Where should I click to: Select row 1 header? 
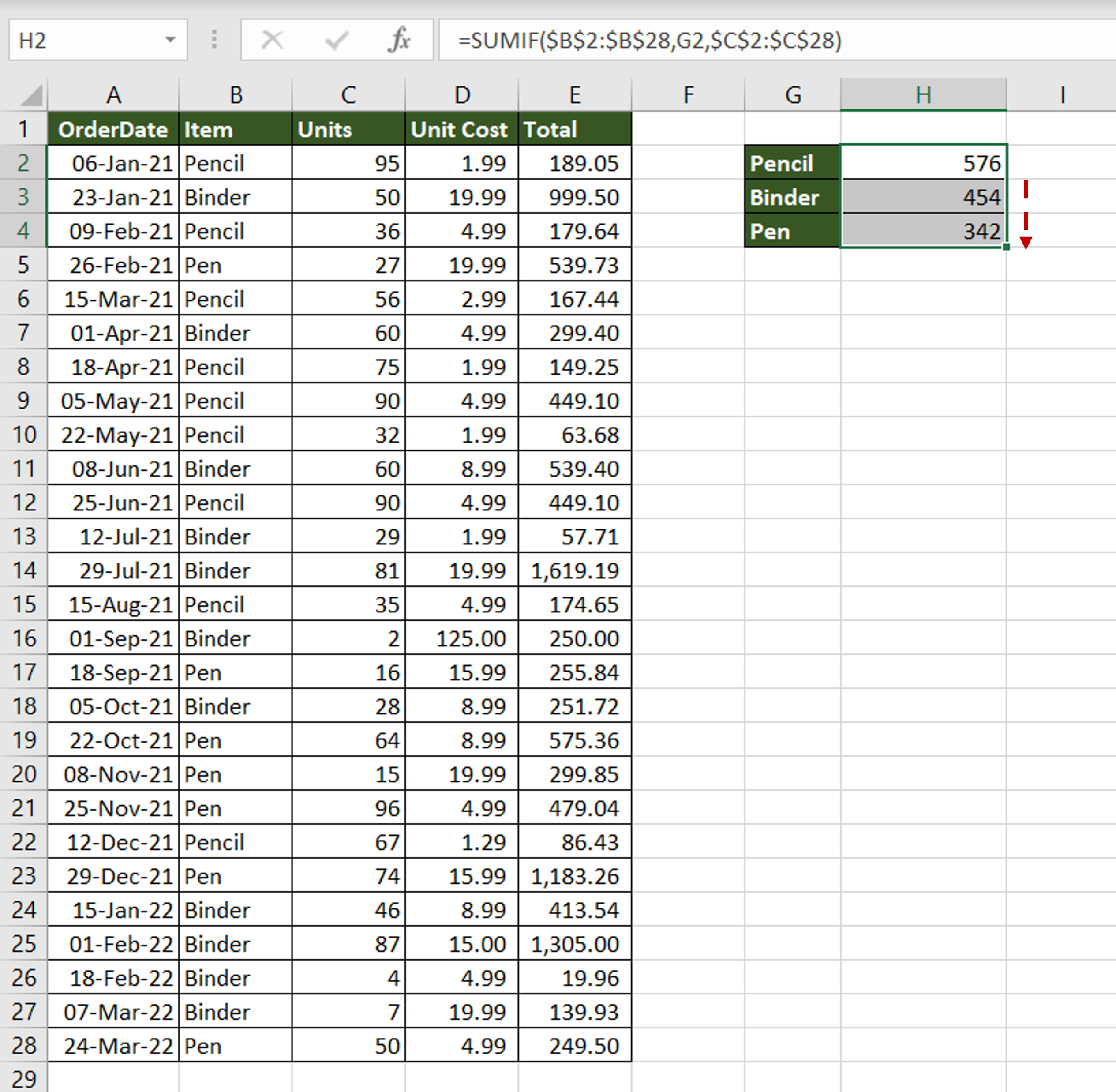coord(23,128)
